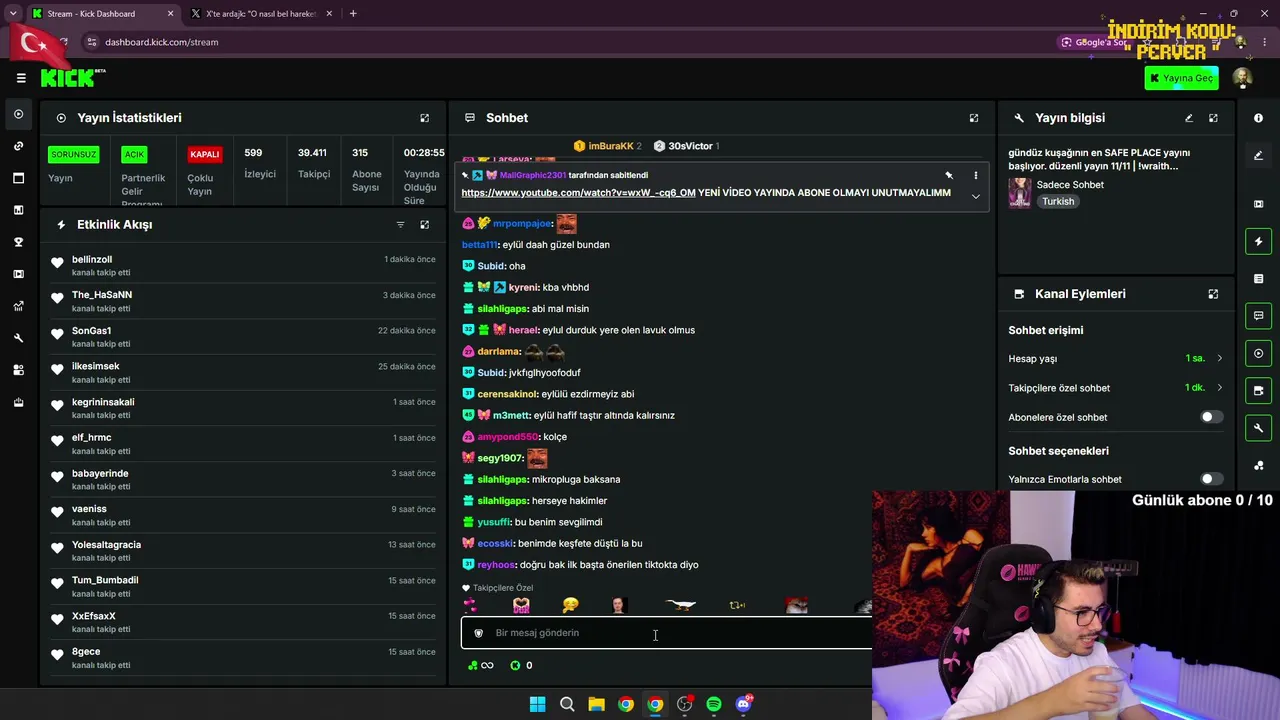The width and height of the screenshot is (1280, 720).
Task: Click username reyhoos in chat
Action: coord(496,565)
